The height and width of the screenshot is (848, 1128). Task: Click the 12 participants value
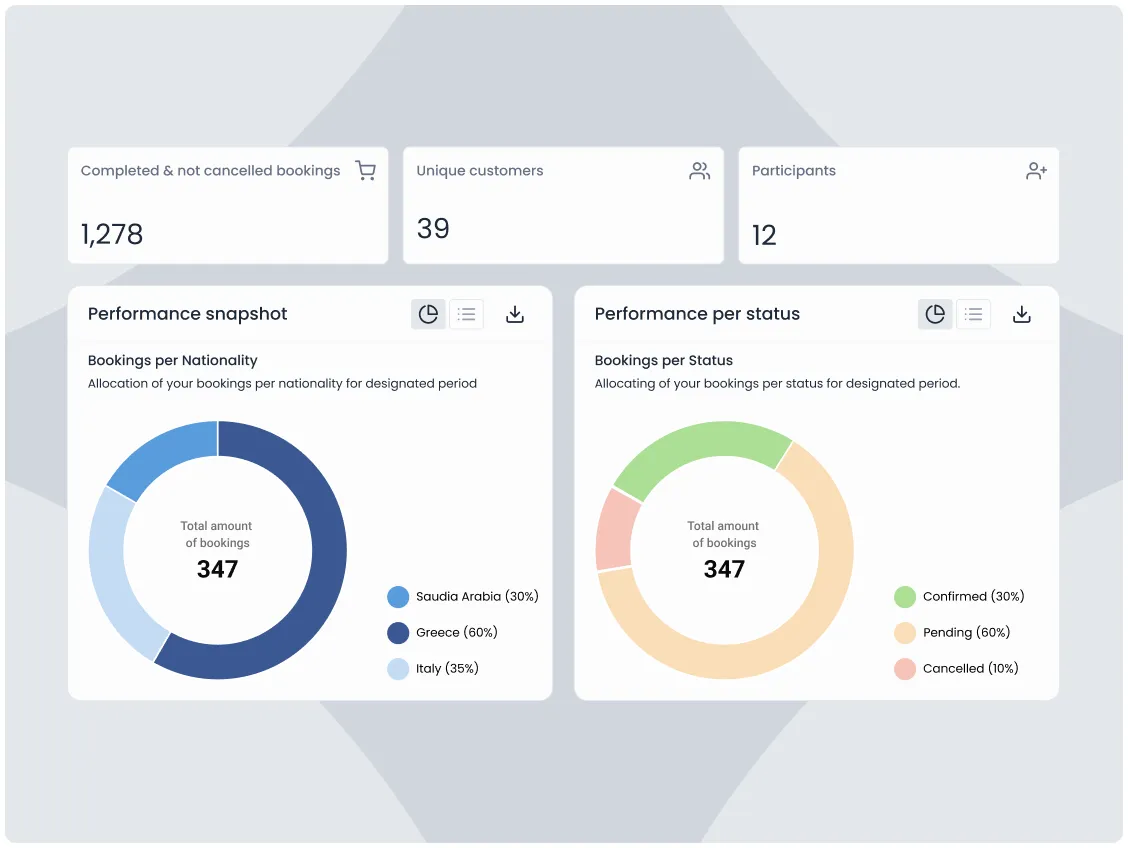point(764,235)
